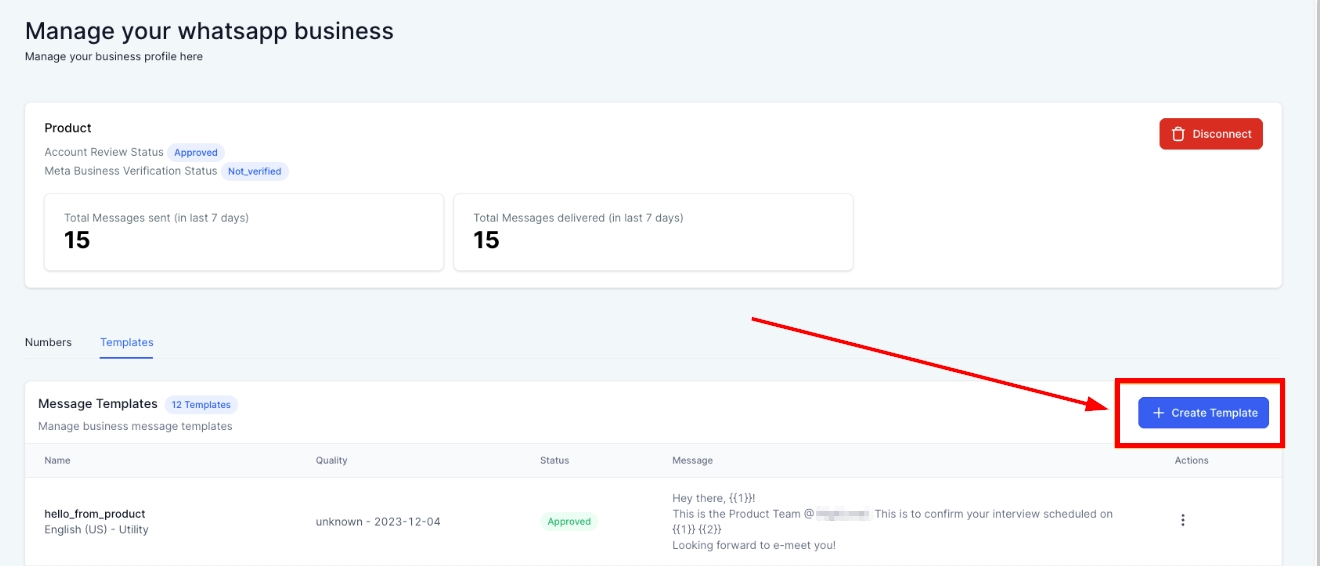Click the Status column header
Image resolution: width=1320 pixels, height=566 pixels.
(554, 460)
